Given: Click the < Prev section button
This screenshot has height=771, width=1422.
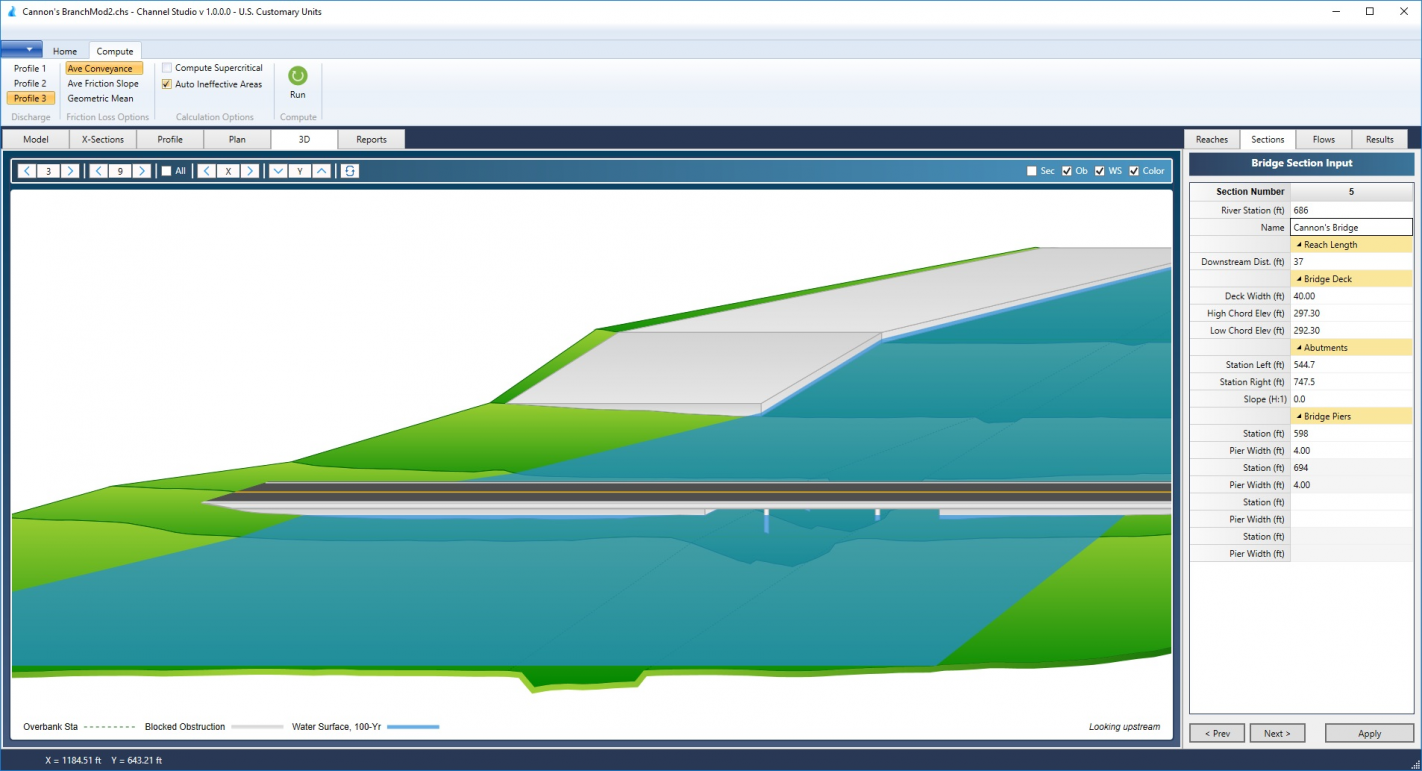Looking at the screenshot, I should pyautogui.click(x=1217, y=733).
